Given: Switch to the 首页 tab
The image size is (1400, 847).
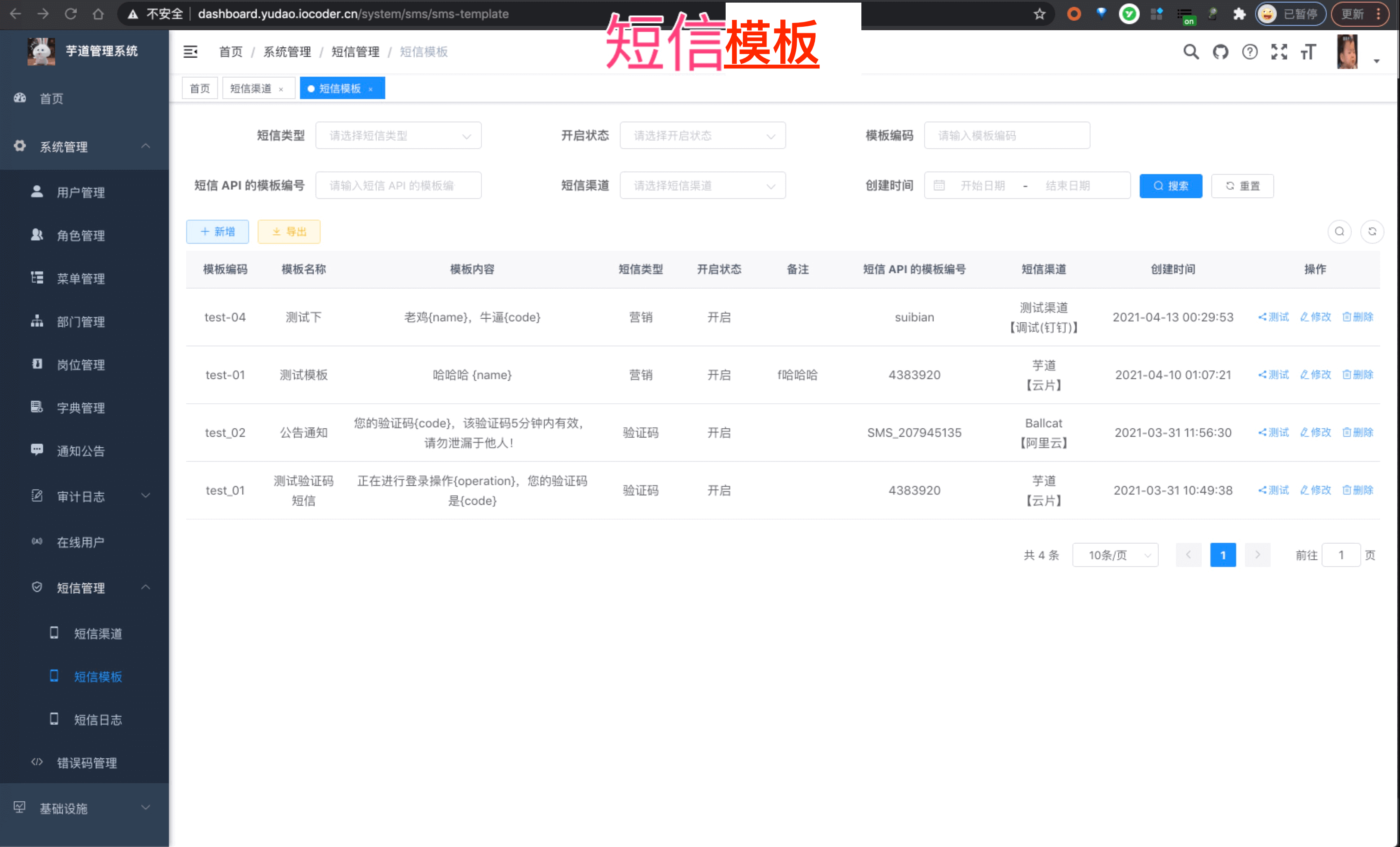Looking at the screenshot, I should (200, 89).
